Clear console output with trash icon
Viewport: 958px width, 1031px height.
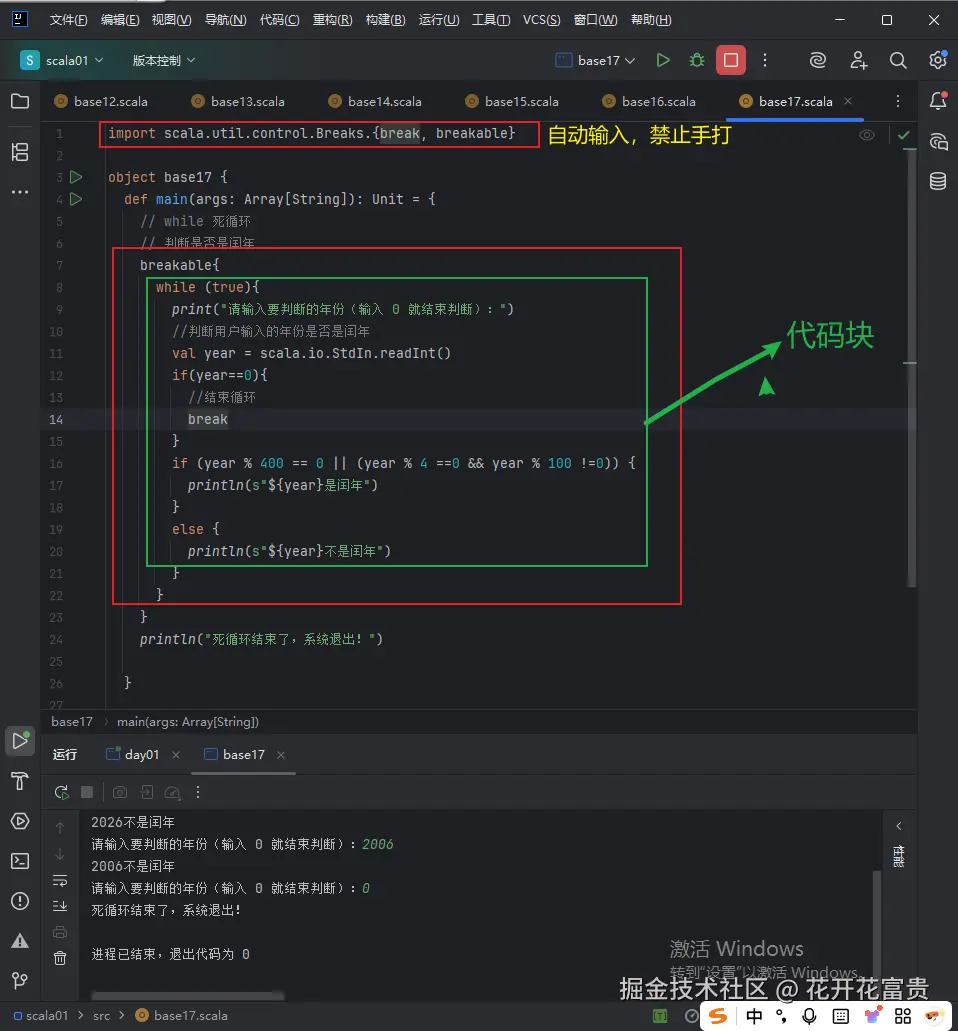pyautogui.click(x=60, y=958)
